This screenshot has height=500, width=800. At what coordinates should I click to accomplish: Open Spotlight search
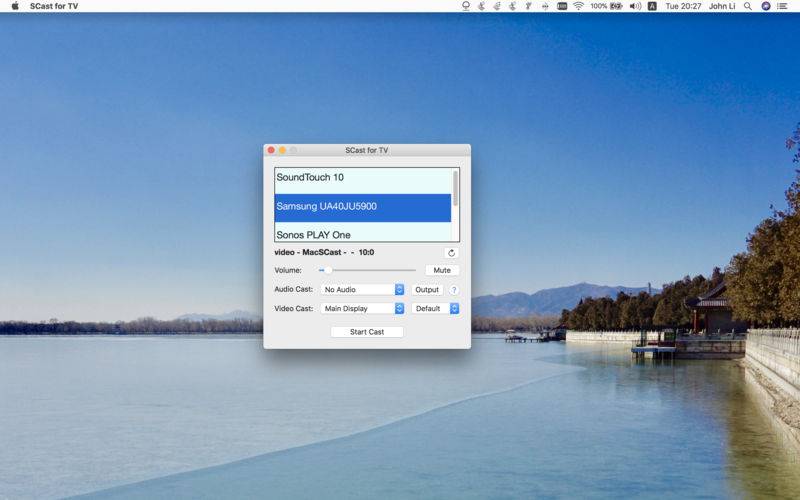(747, 6)
